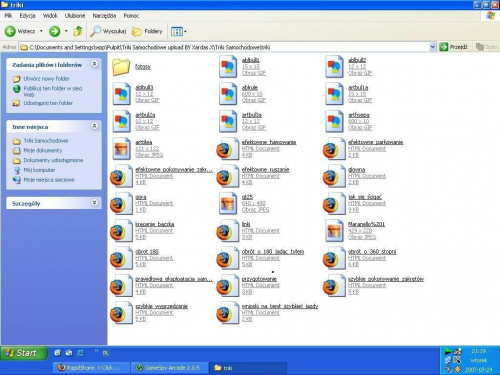
Task: Open Moje dokumenty from Inne miejsca
Action: click(43, 150)
